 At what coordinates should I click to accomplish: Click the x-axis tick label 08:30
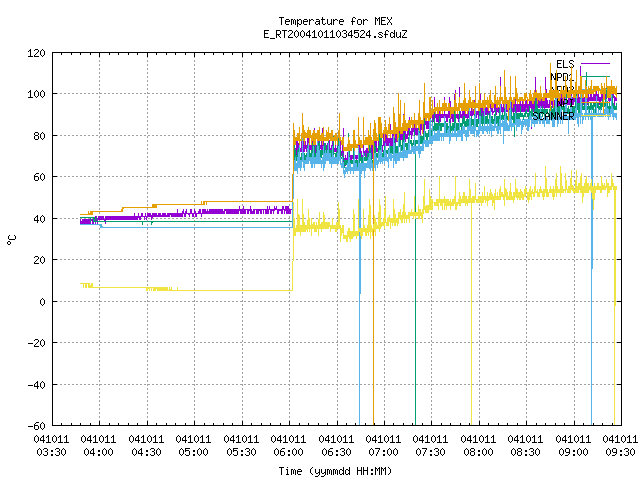click(x=525, y=452)
